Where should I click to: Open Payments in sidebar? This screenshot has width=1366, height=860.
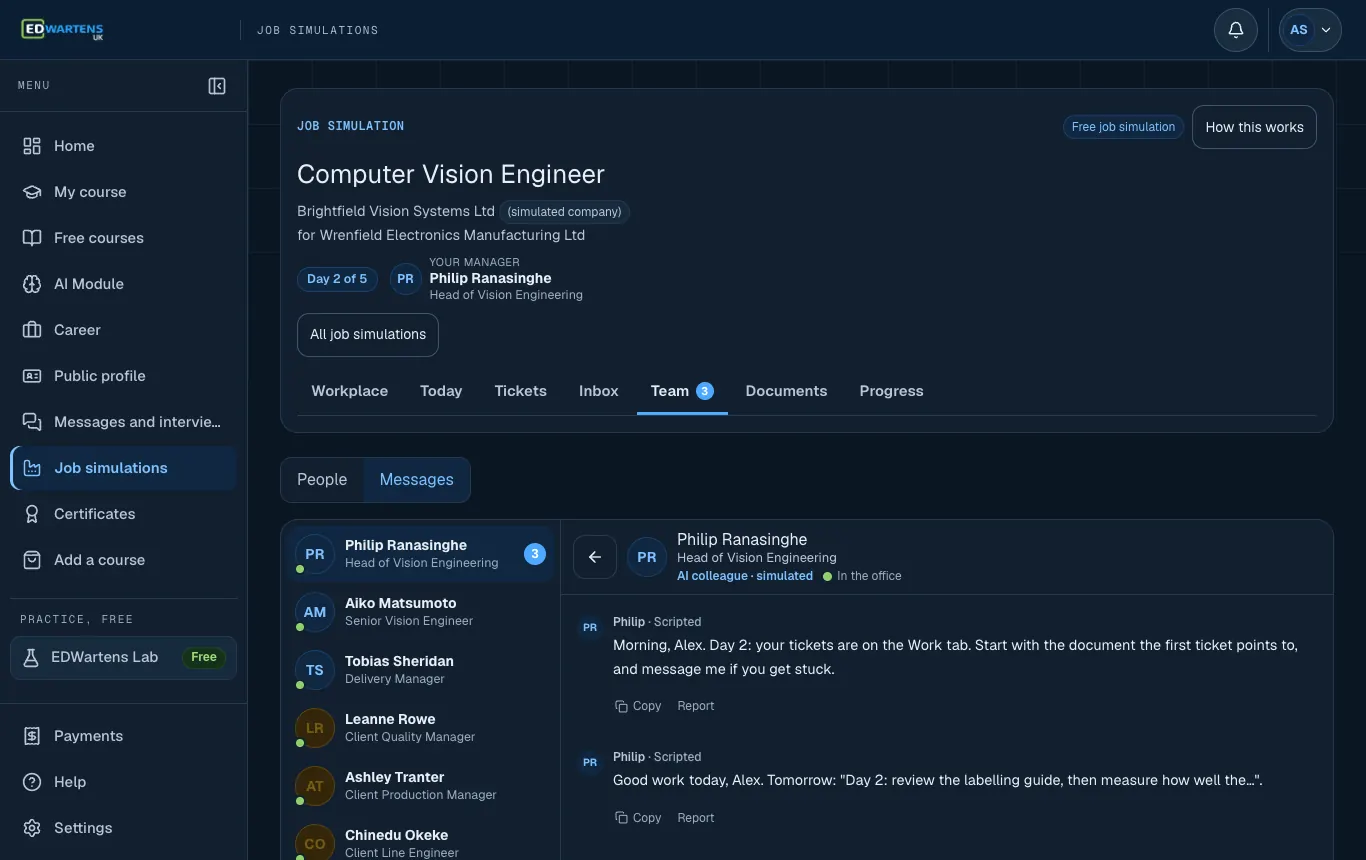(124, 736)
